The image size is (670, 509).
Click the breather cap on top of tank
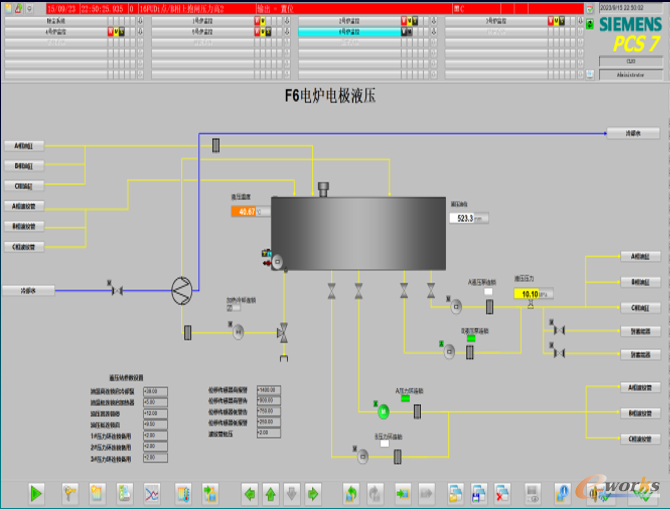[323, 189]
